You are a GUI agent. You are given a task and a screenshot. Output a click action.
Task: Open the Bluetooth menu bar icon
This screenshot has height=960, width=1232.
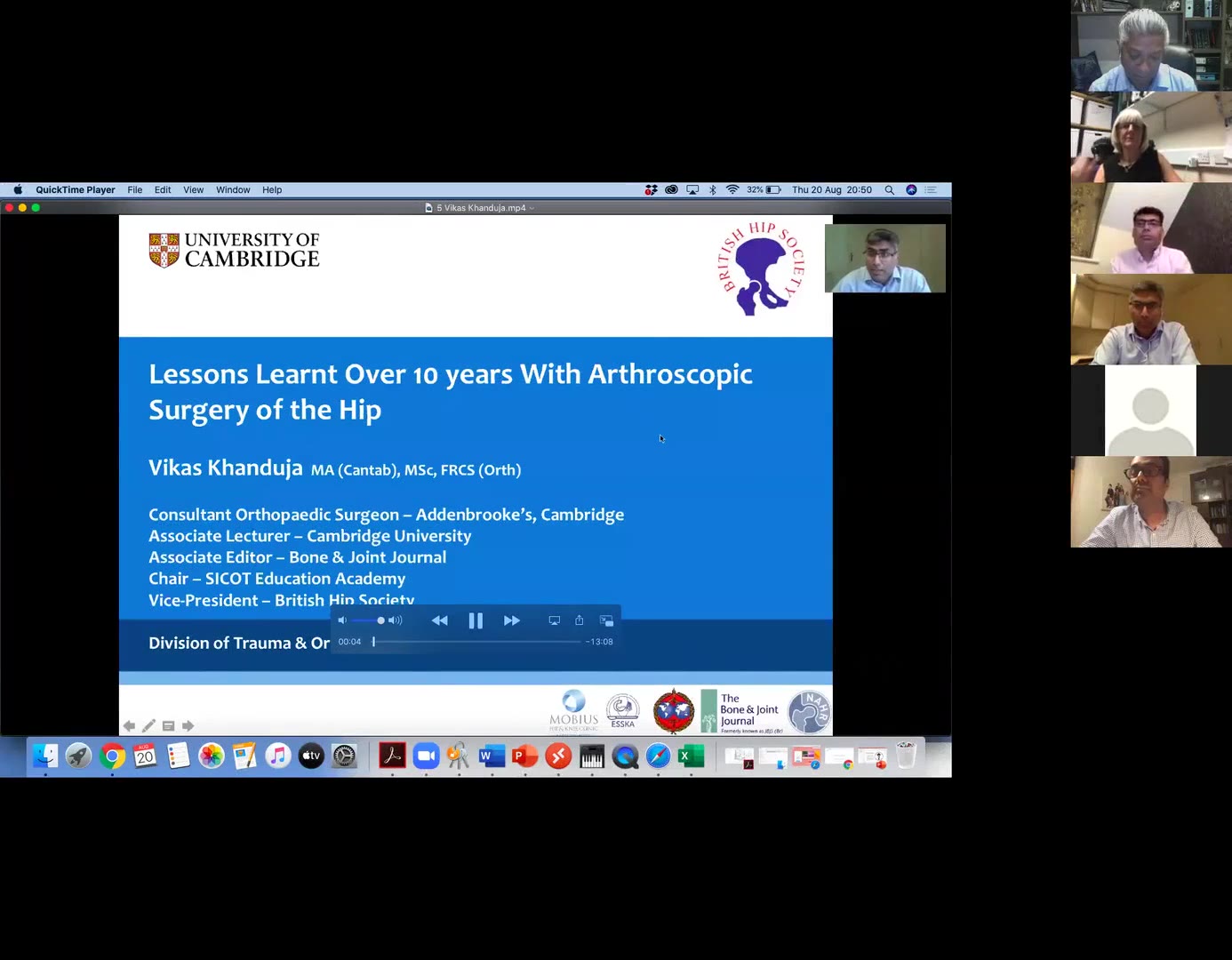pos(713,189)
